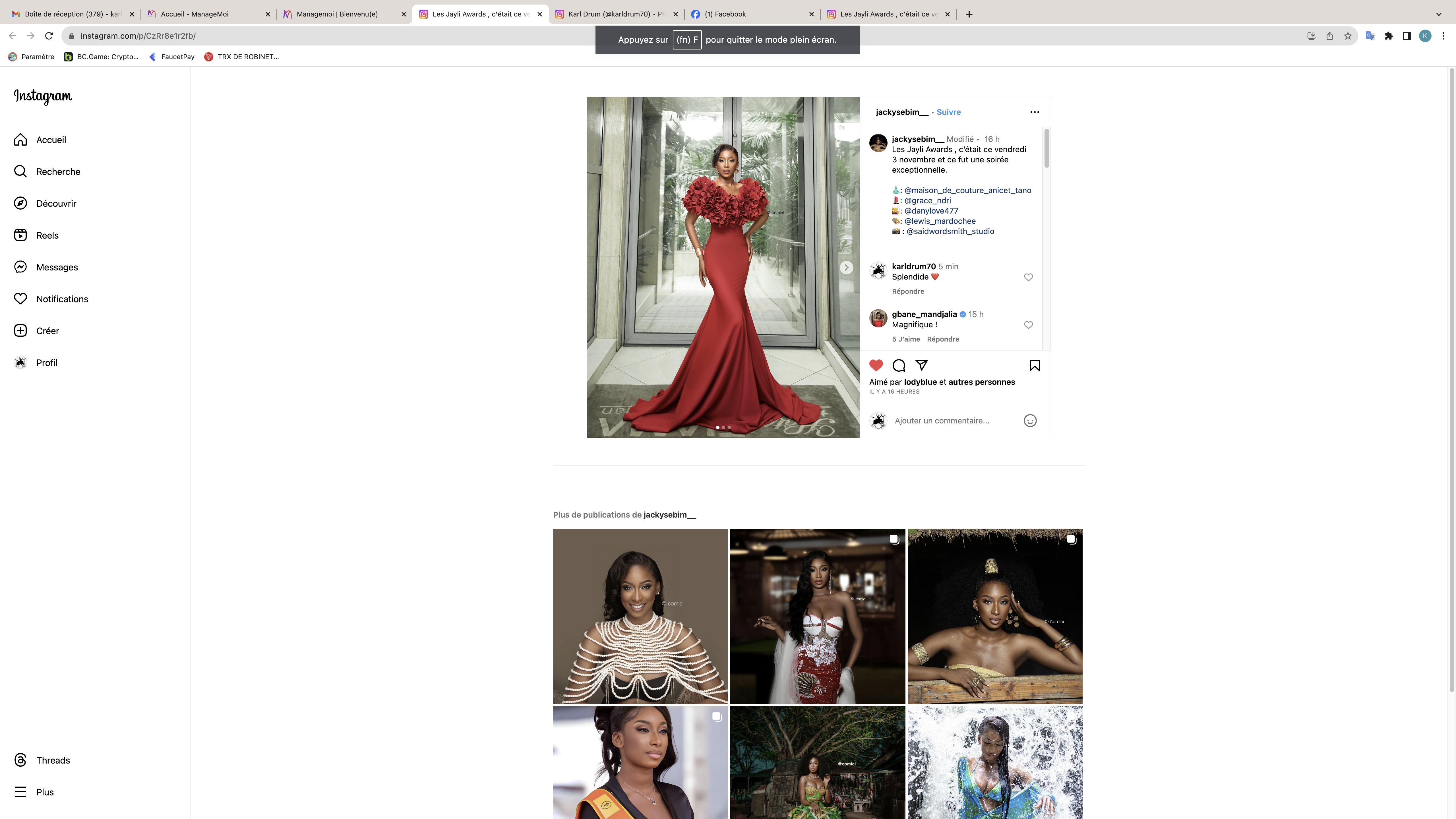Open Reels from the sidebar
The image size is (1456, 819).
(47, 235)
